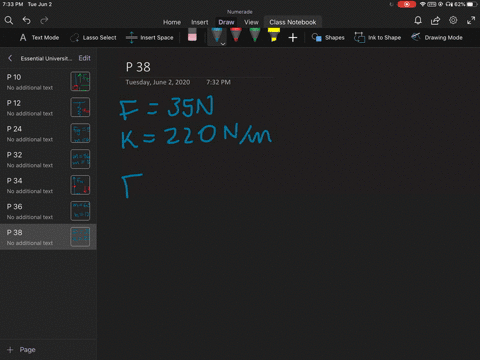
Task: Open page P 24
Action: click(x=48, y=133)
